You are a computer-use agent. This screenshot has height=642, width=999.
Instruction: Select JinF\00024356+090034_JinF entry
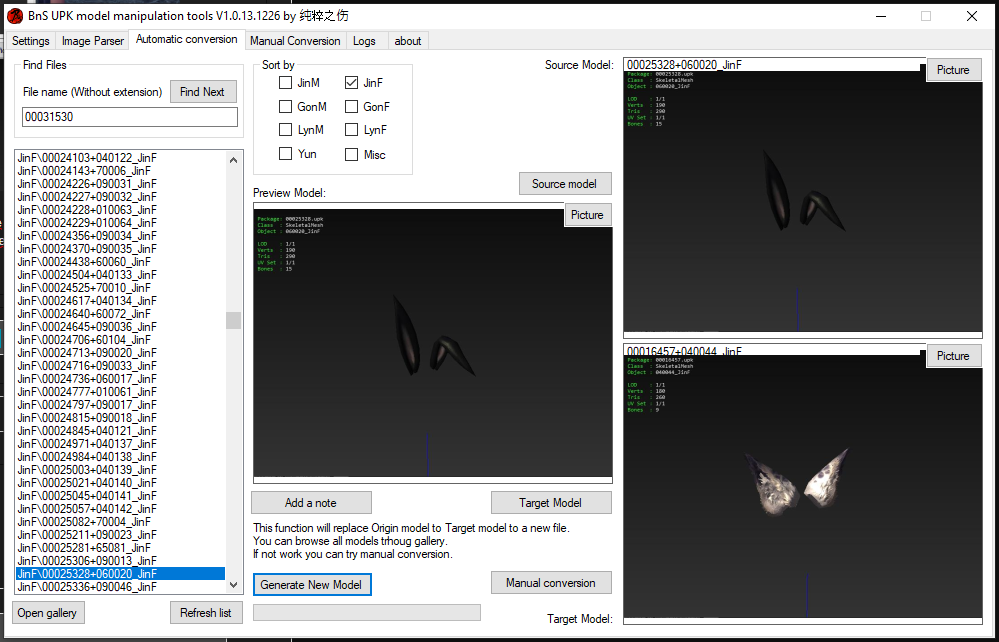point(120,236)
